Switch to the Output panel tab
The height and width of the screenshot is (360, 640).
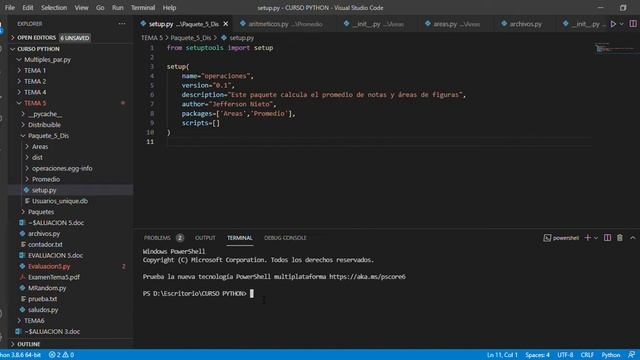[x=205, y=238]
